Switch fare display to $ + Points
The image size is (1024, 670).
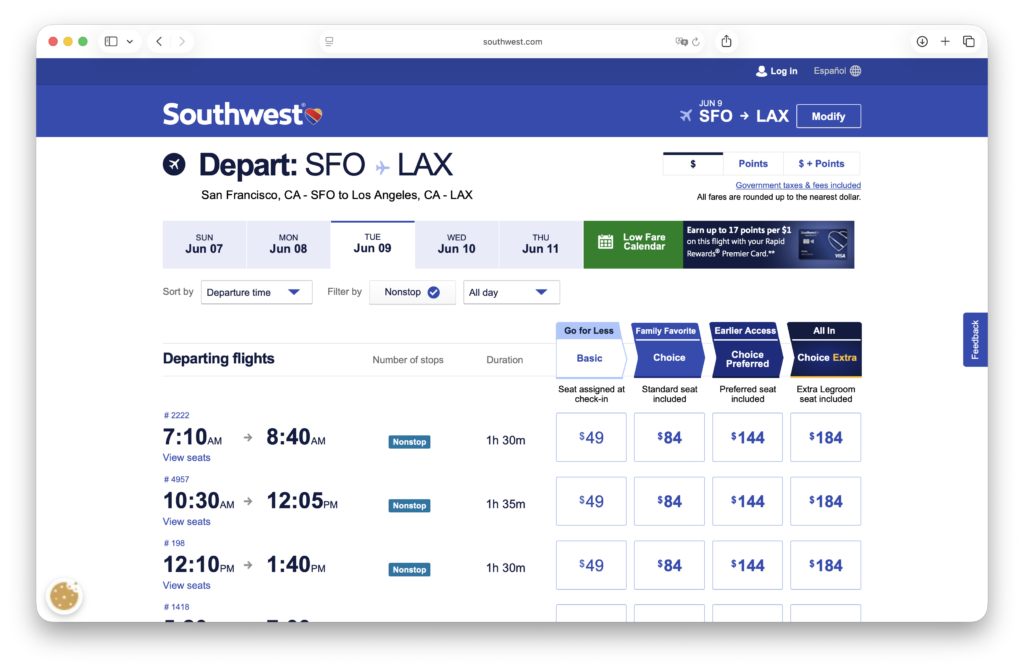pyautogui.click(x=821, y=164)
